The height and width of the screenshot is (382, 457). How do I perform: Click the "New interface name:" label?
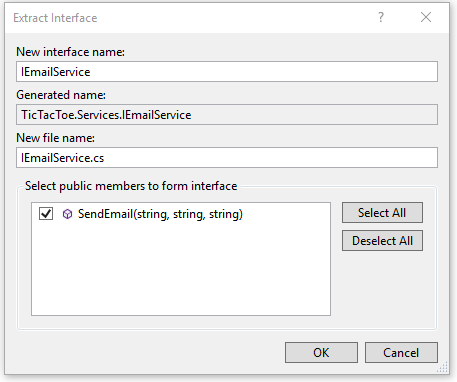coord(70,52)
